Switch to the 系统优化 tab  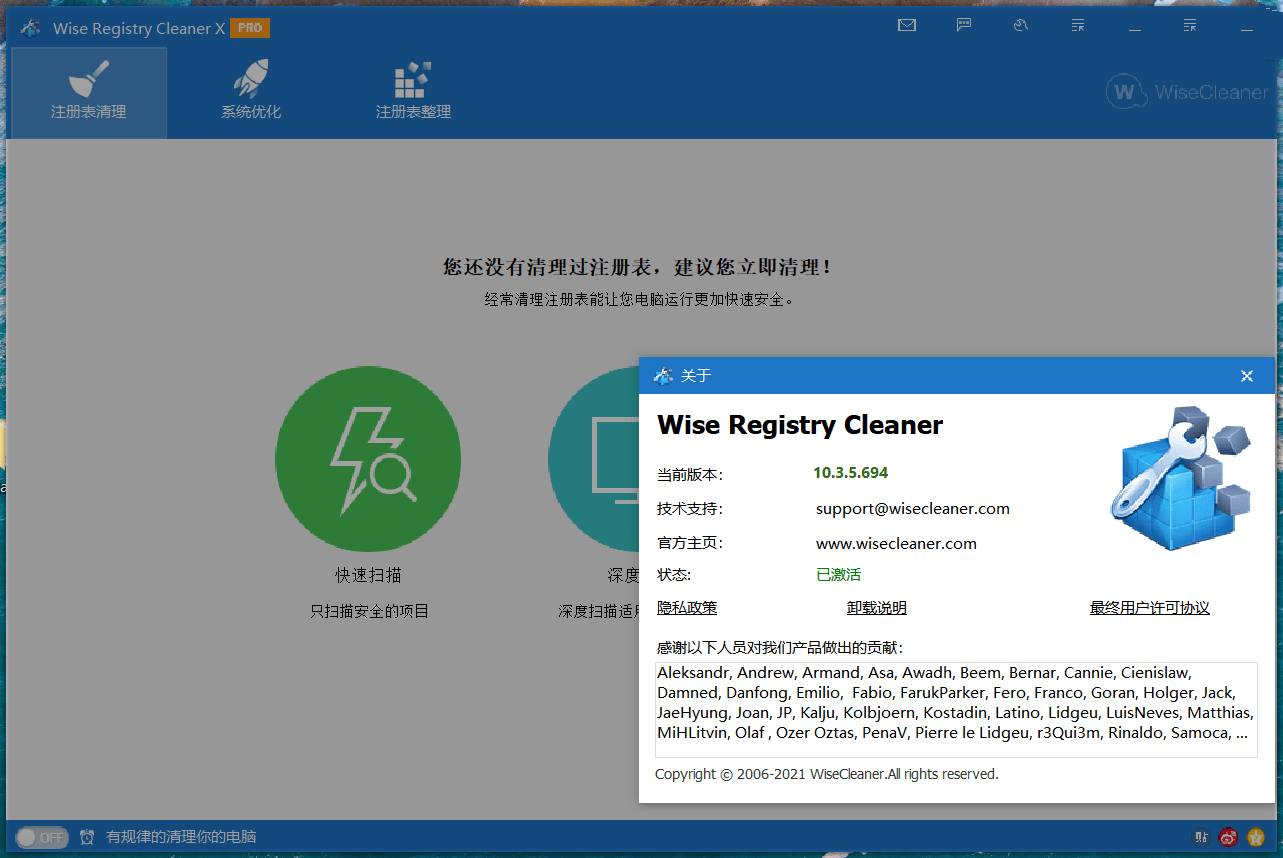249,91
